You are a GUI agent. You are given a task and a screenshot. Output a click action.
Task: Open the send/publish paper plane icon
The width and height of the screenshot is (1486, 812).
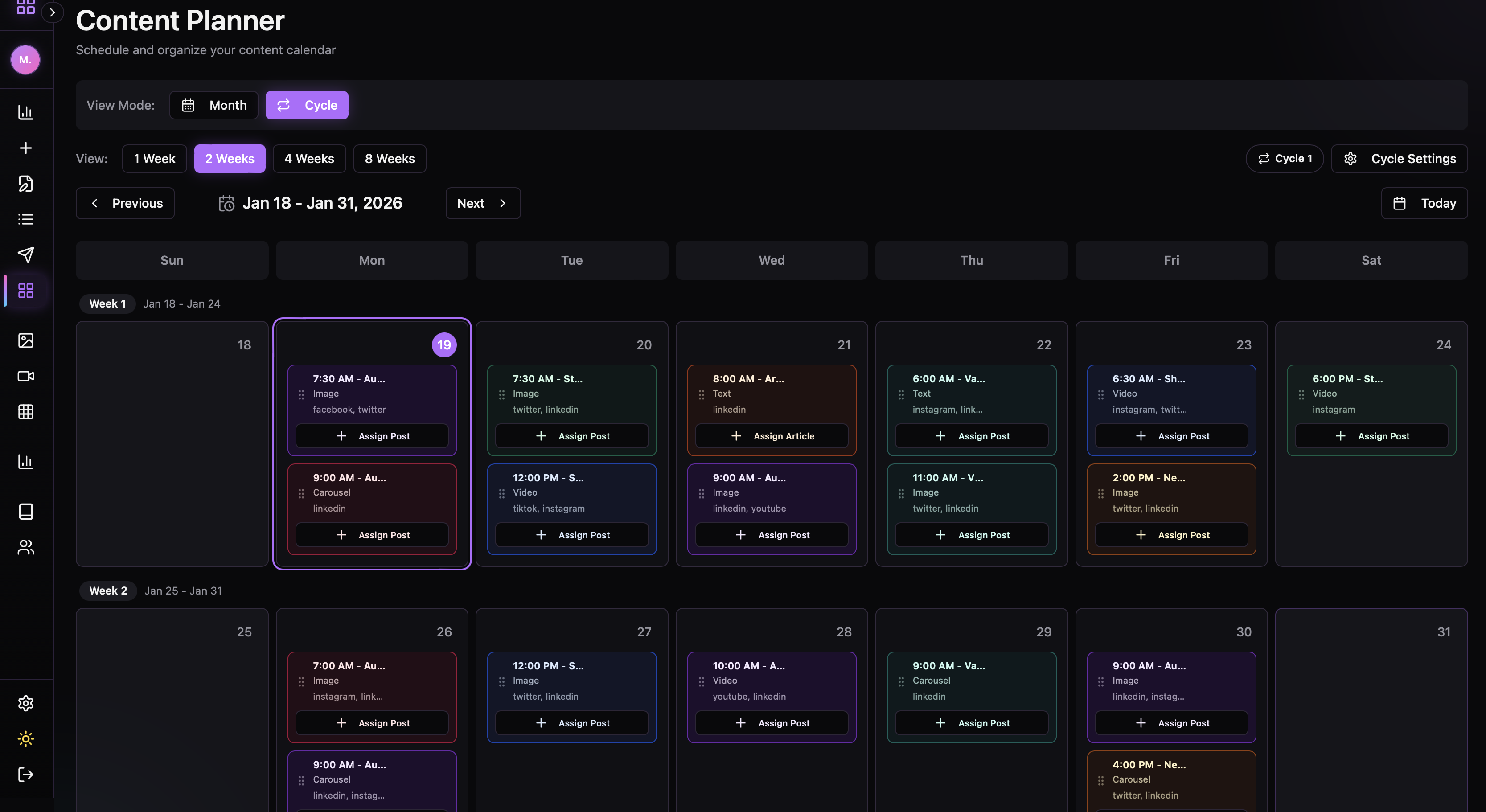click(x=25, y=254)
